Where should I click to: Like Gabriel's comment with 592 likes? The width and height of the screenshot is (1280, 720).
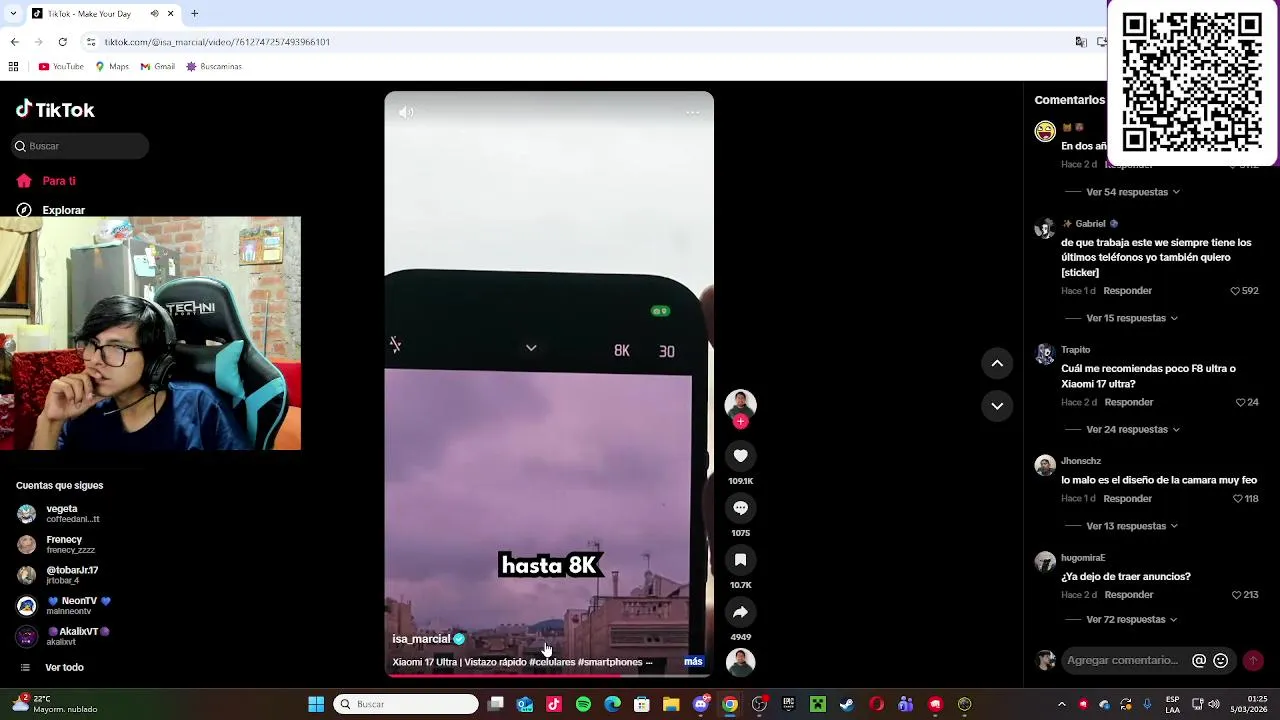click(x=1235, y=291)
